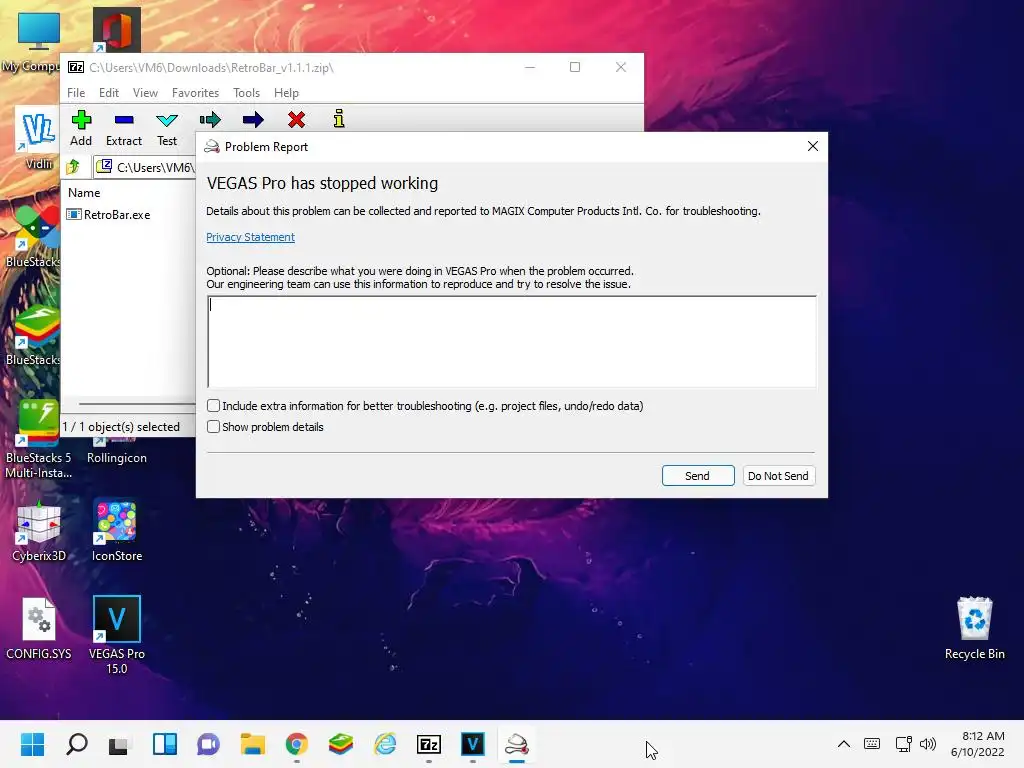Open the Help menu in 7-Zip

[x=286, y=93]
